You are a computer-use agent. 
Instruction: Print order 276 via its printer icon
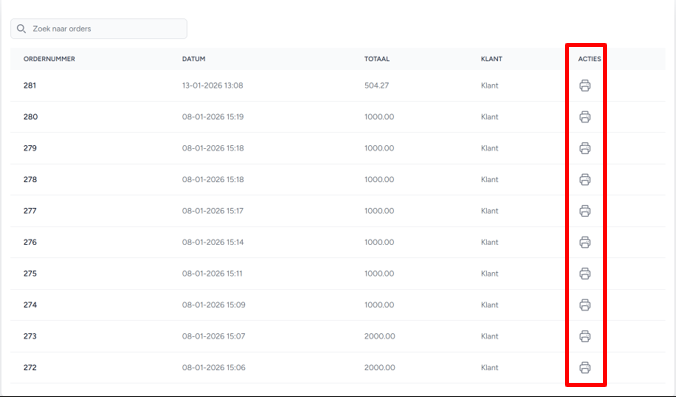pos(585,242)
